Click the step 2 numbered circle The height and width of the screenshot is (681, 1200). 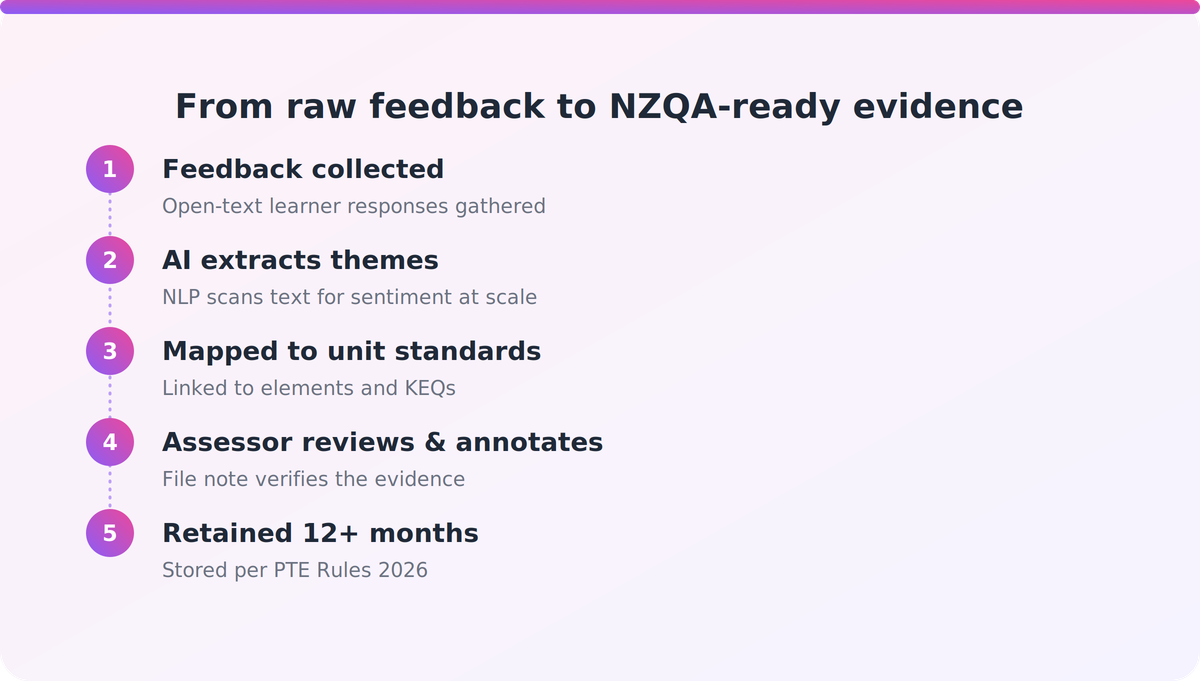pyautogui.click(x=110, y=260)
